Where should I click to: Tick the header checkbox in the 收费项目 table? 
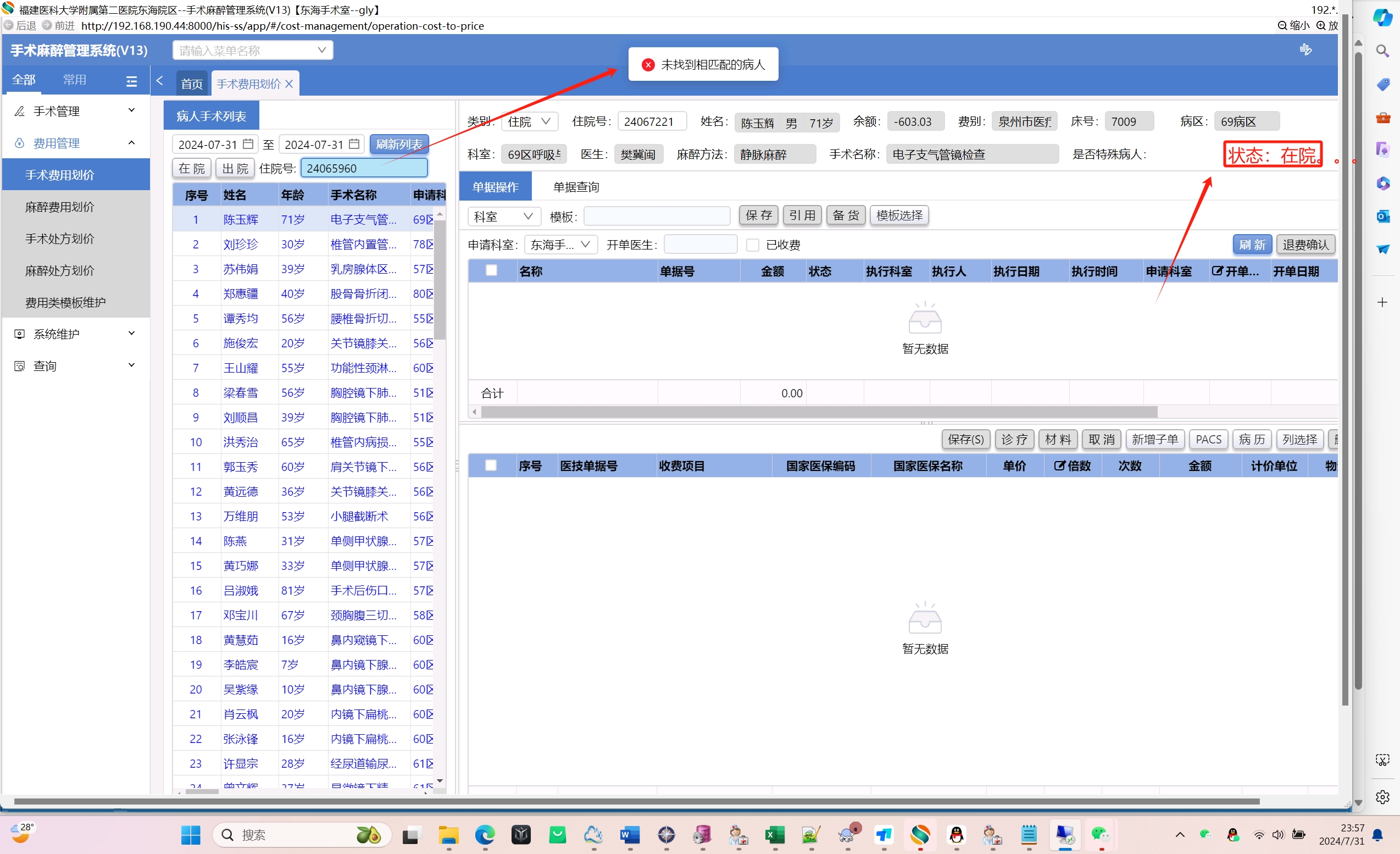click(491, 466)
